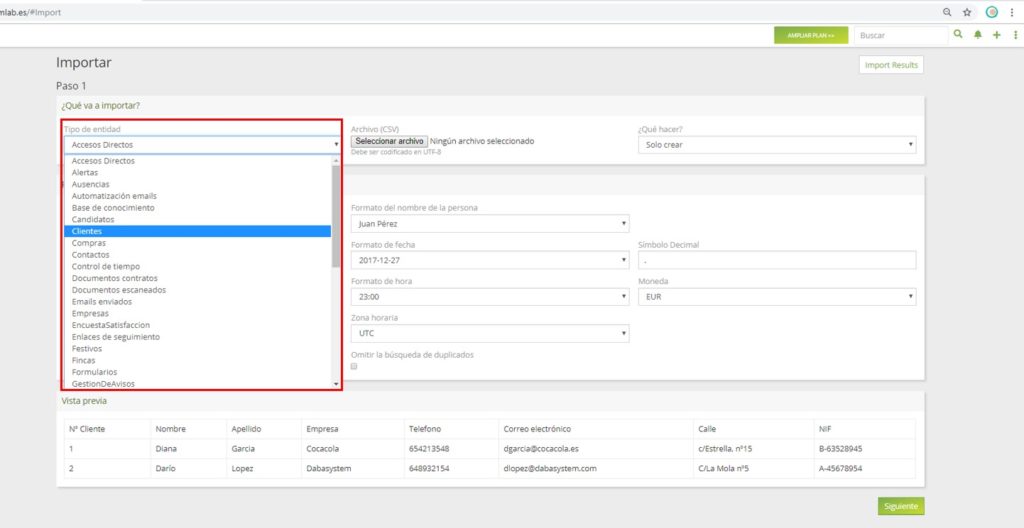Viewport: 1024px width, 528px height.
Task: Open the Import Results button
Action: [x=891, y=65]
